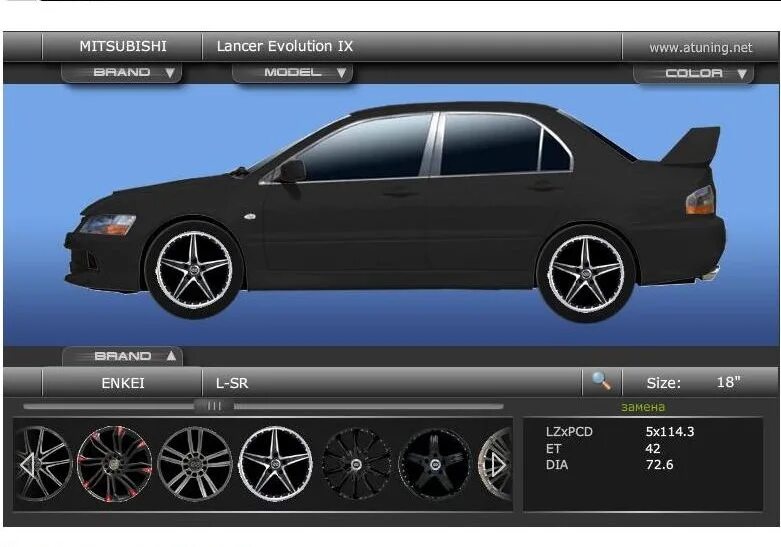Open the COLOR dropdown
Viewport: 781px width, 547px height.
click(693, 73)
